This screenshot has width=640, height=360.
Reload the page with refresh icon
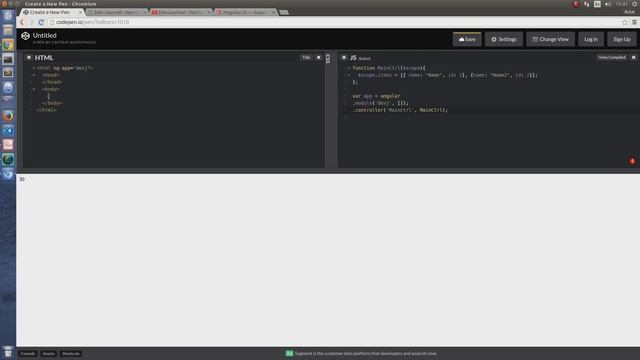click(41, 22)
